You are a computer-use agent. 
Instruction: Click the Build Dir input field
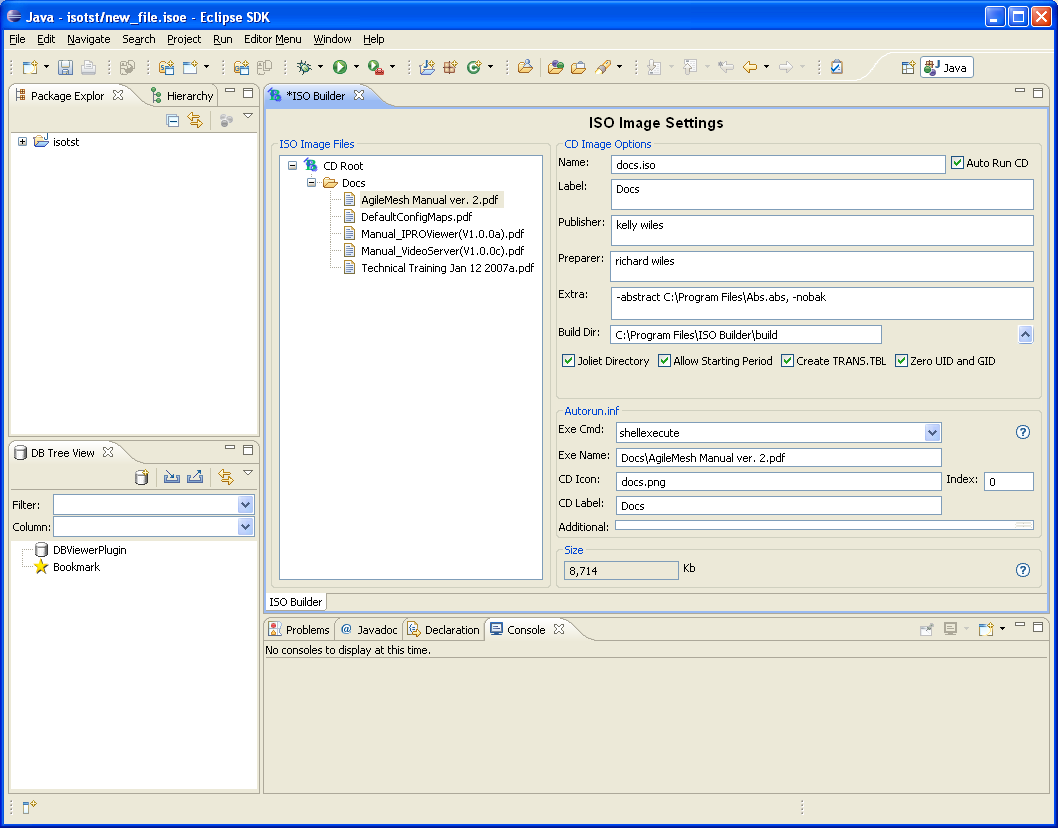745,335
